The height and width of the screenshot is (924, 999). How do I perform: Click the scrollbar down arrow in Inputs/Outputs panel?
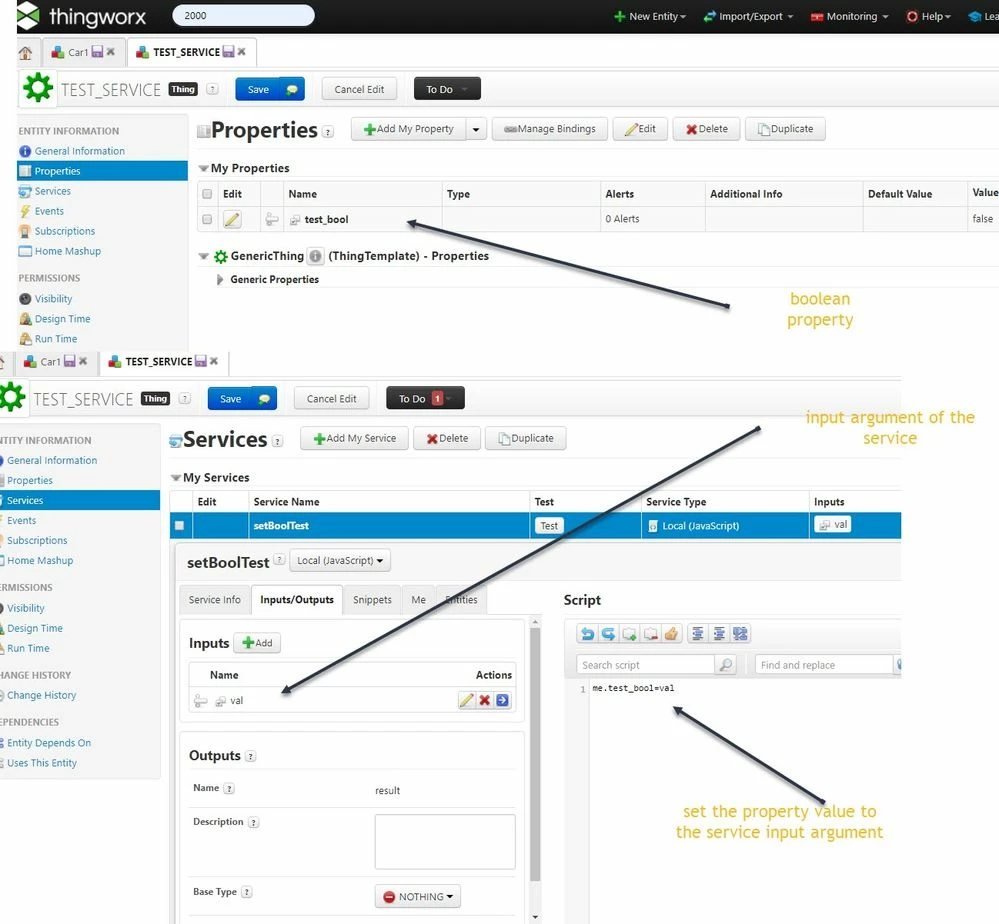pos(535,917)
